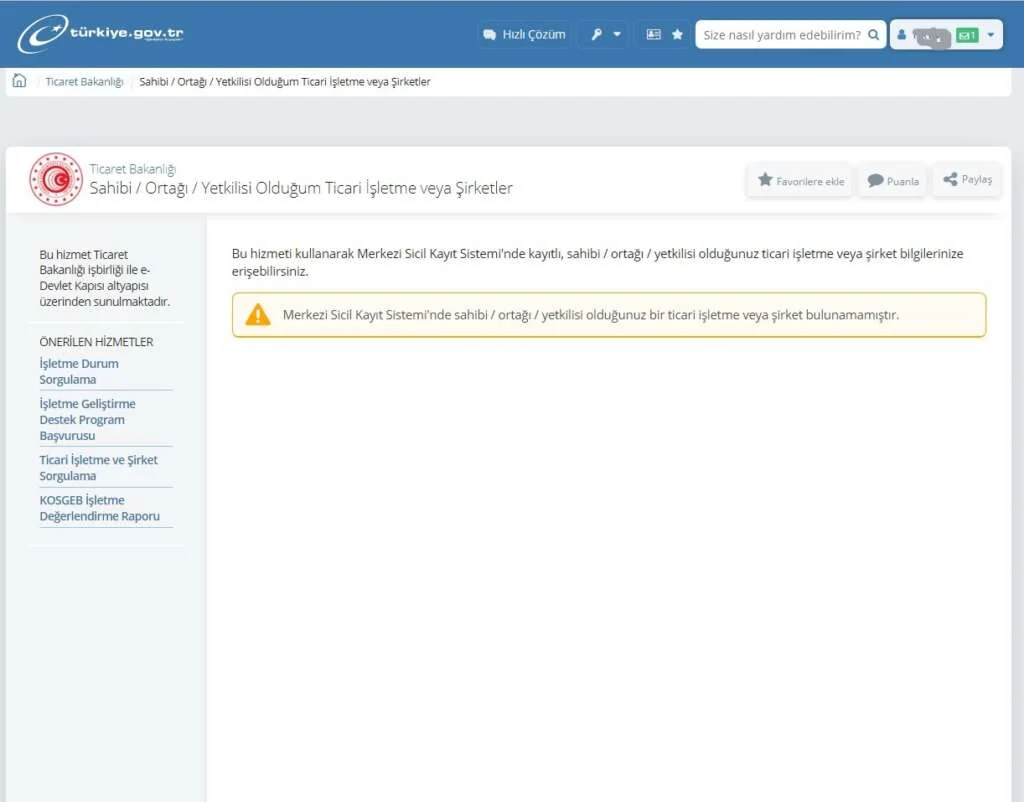Viewport: 1024px width, 802px height.
Task: Click the Ticaret Bakanlığı emblem logo
Action: (56, 179)
